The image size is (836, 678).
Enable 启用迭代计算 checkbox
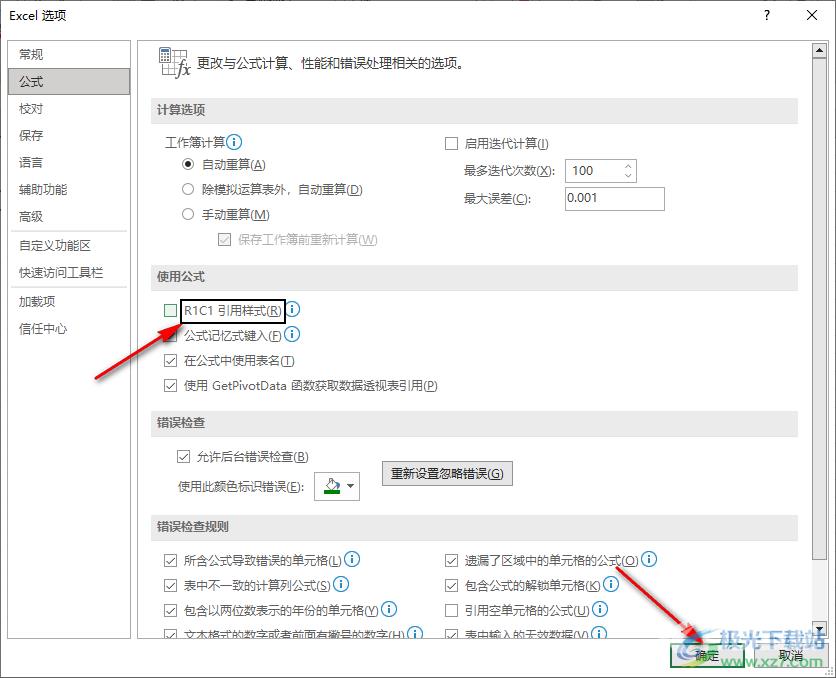coord(451,143)
